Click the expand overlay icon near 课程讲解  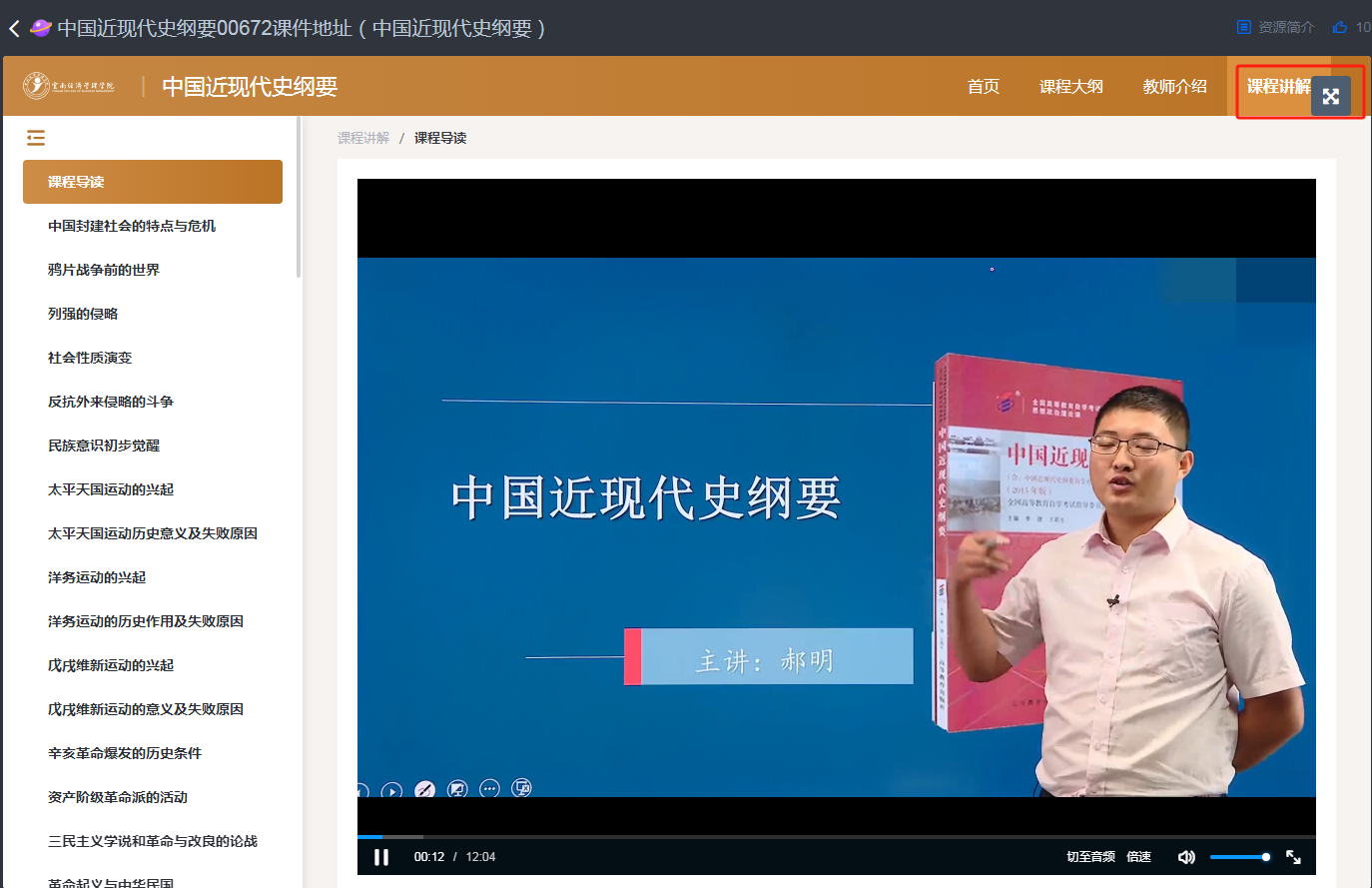click(1331, 96)
